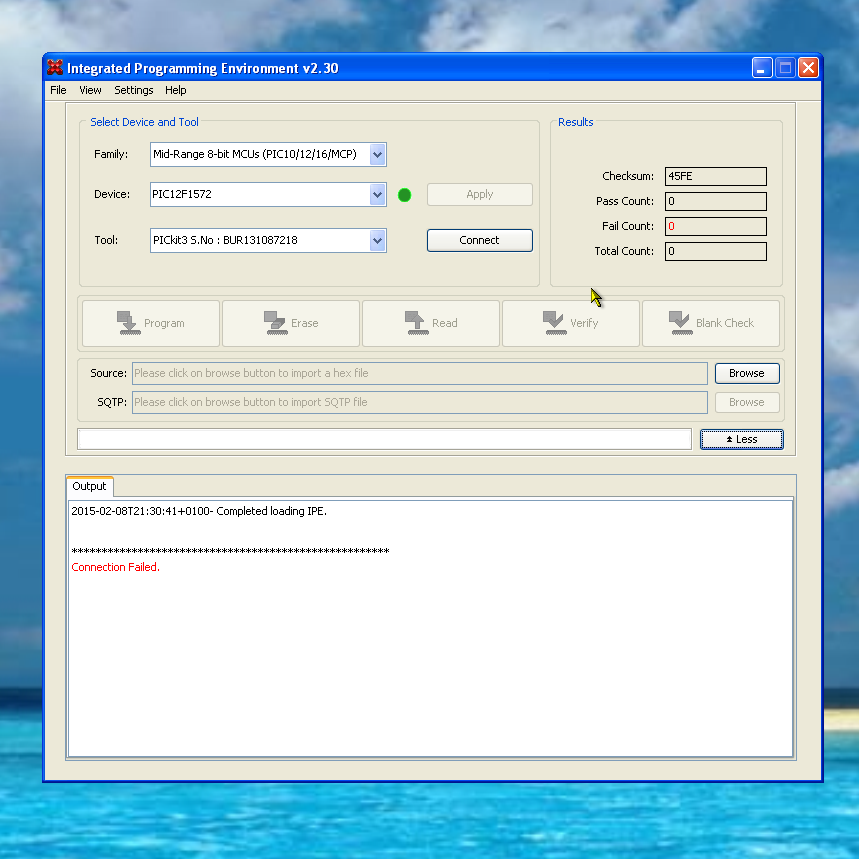Click the Blank Check icon
Image resolution: width=859 pixels, height=859 pixels.
click(x=680, y=323)
